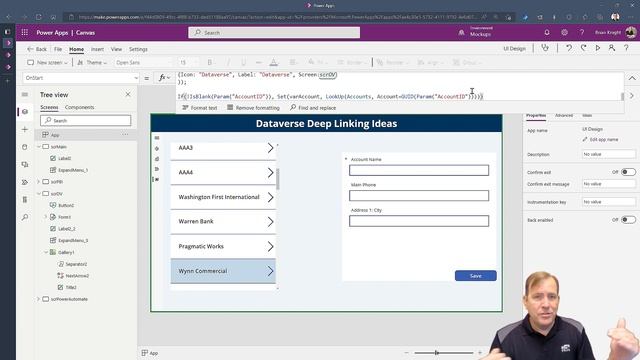This screenshot has width=640, height=360.
Task: Click Edit app name link
Action: coord(600,140)
